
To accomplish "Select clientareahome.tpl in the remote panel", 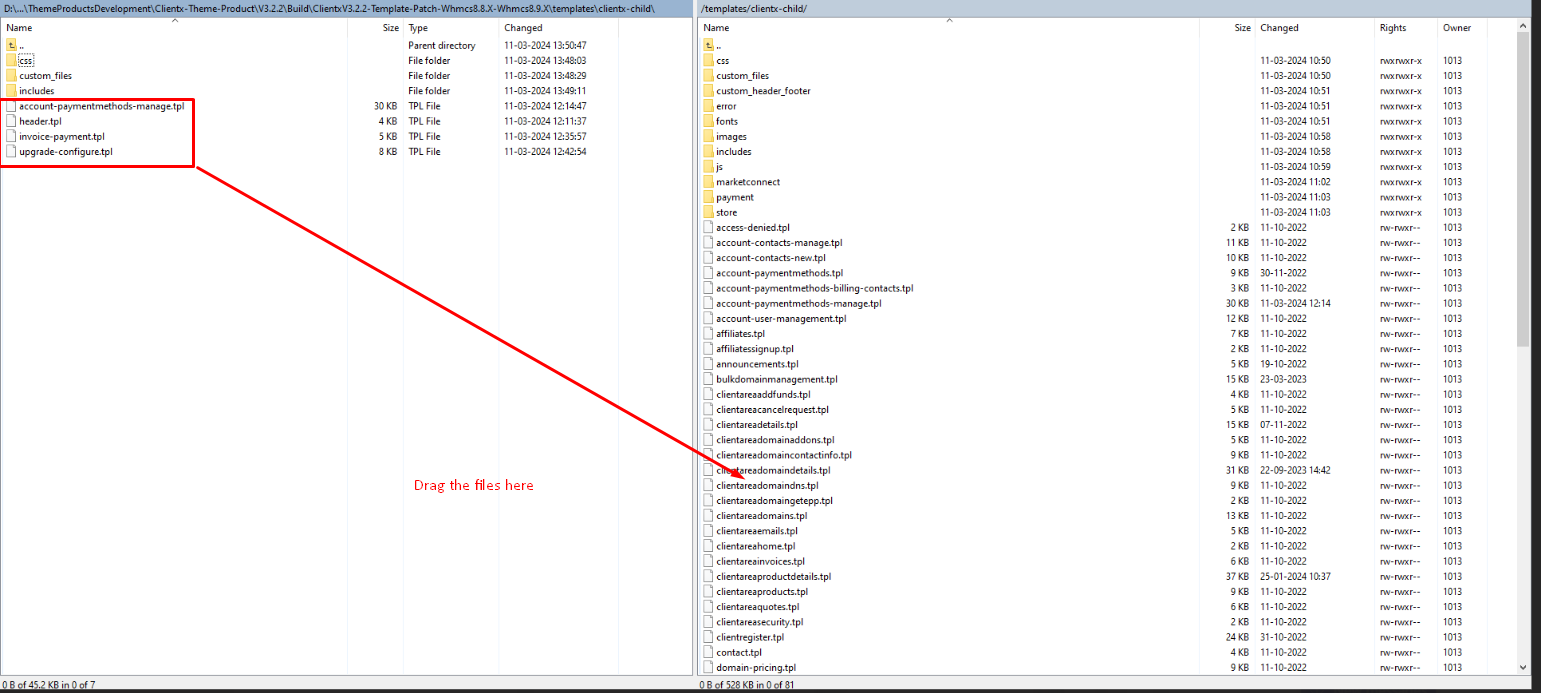I will (x=755, y=546).
